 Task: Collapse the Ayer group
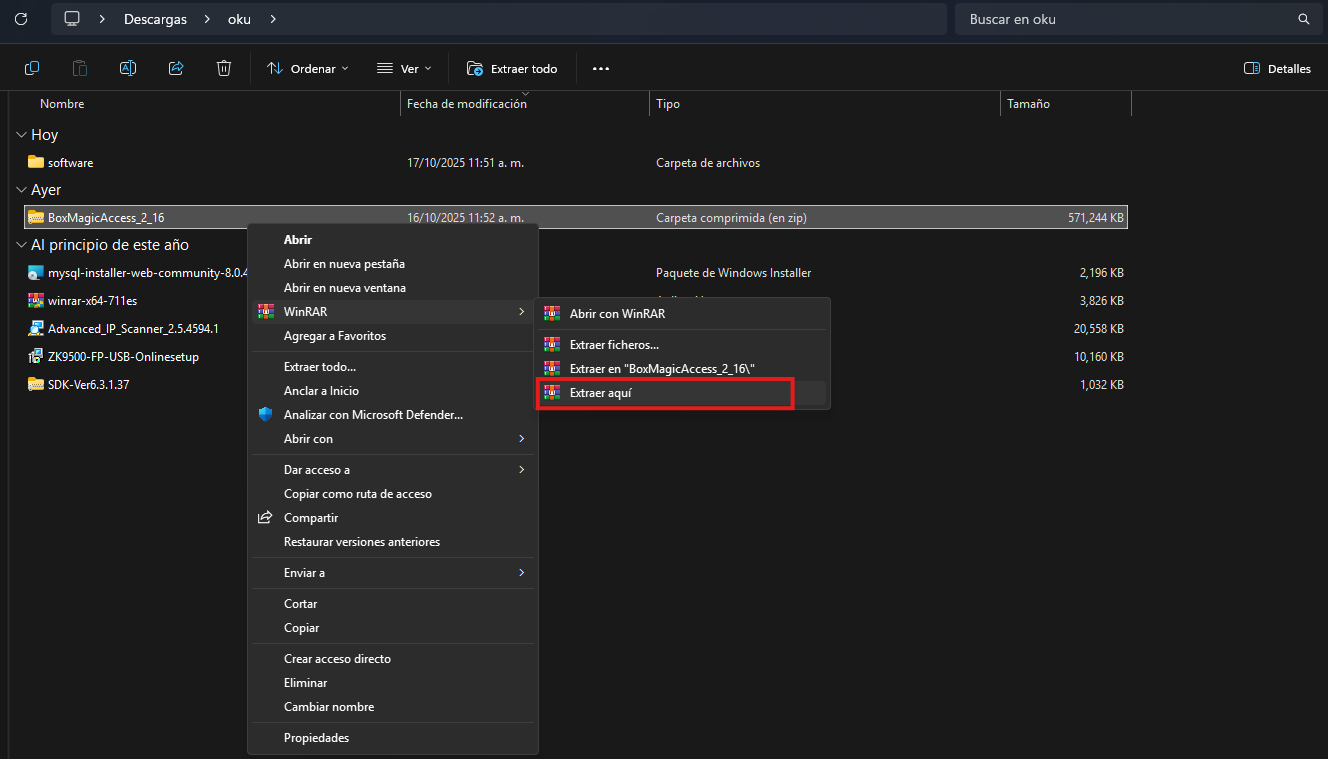coord(21,190)
